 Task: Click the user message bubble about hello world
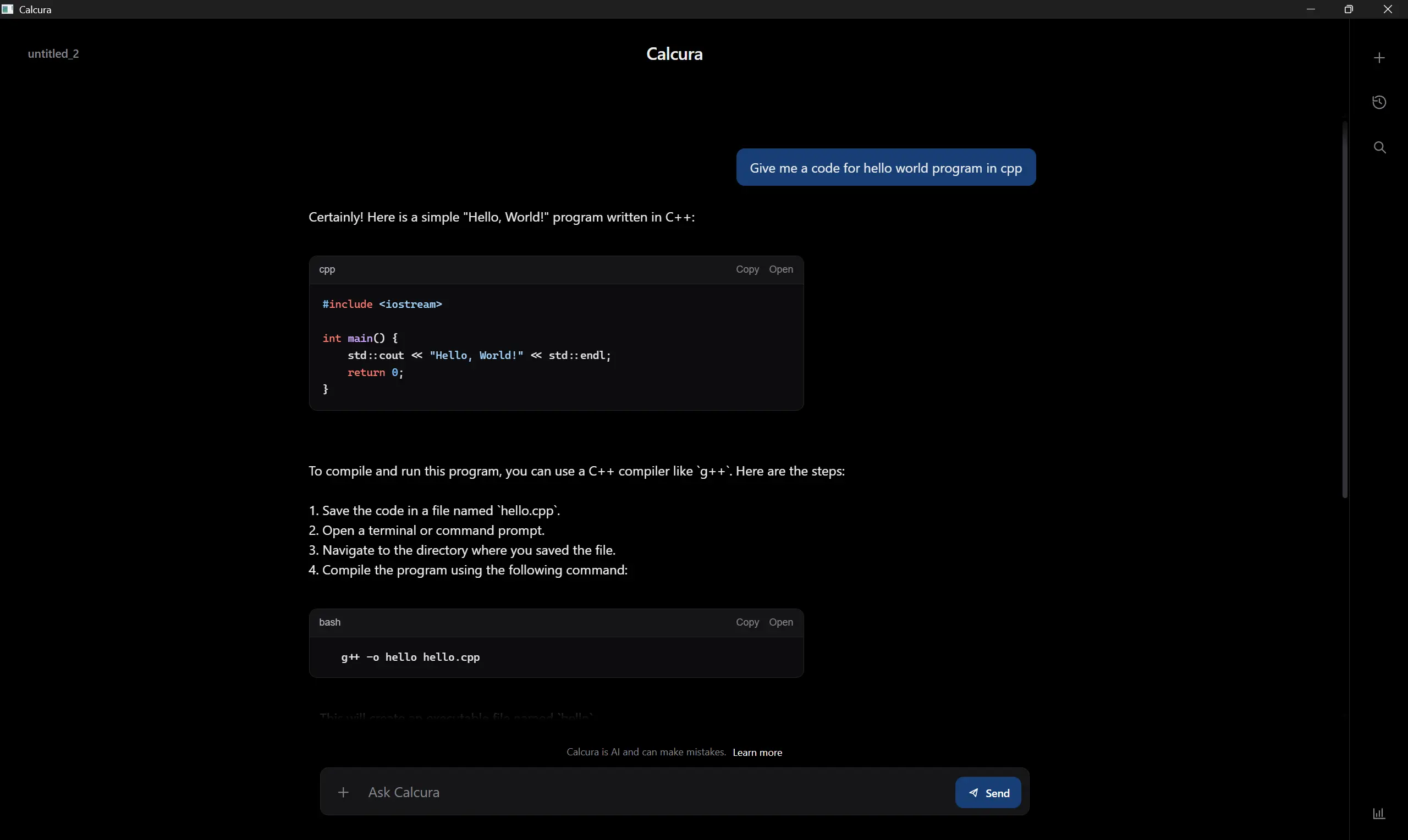886,168
